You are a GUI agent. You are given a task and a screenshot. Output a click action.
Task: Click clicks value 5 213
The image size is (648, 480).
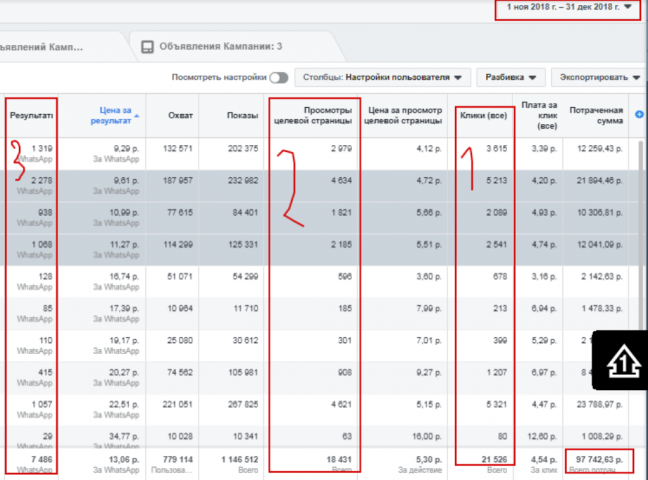click(x=496, y=181)
